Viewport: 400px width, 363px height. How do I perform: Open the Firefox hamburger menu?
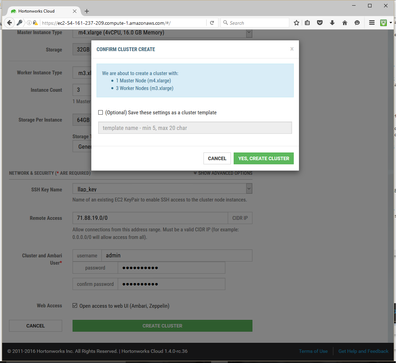[372, 23]
